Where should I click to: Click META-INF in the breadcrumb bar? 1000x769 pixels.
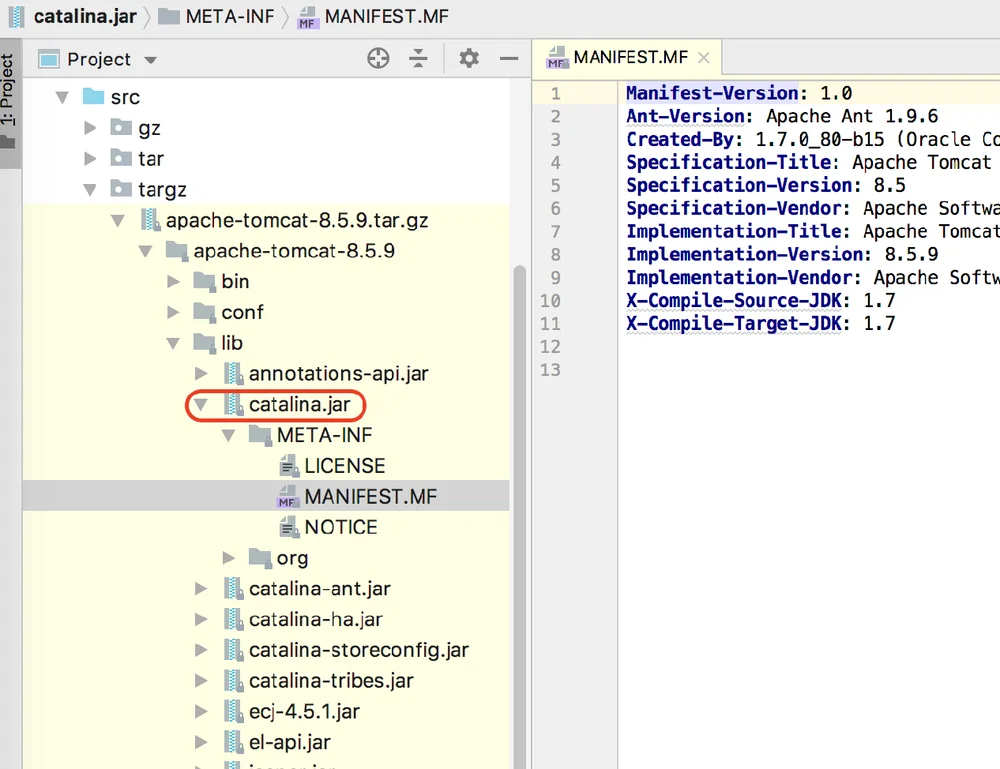[x=230, y=16]
